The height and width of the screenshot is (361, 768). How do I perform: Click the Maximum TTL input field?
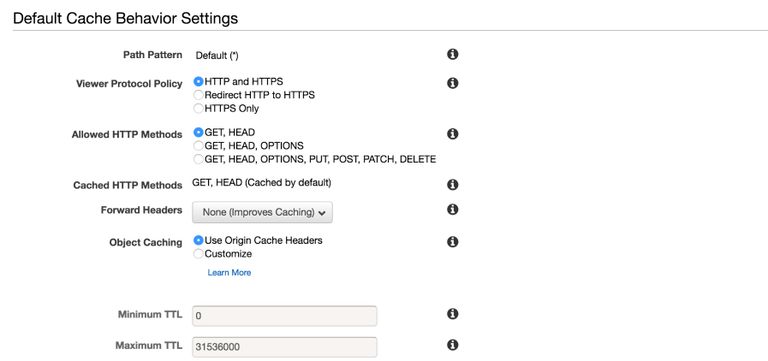(x=285, y=347)
